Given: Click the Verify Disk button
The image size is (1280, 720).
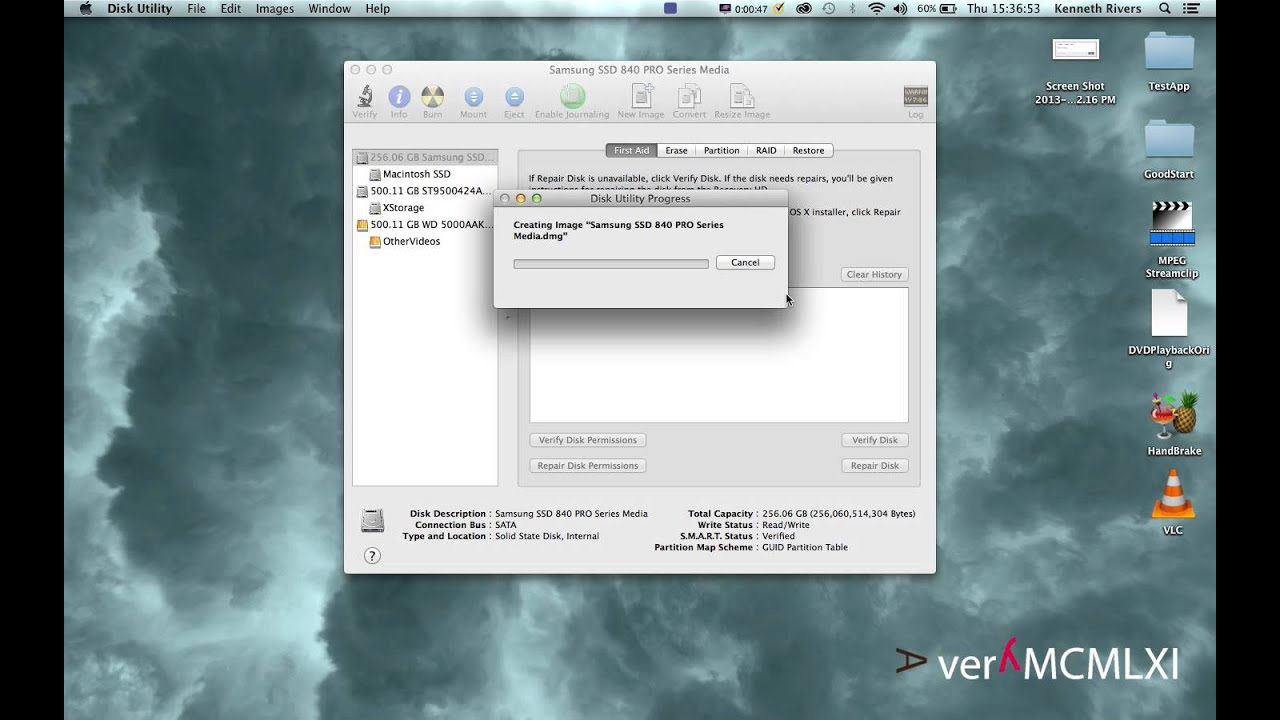Looking at the screenshot, I should (874, 440).
